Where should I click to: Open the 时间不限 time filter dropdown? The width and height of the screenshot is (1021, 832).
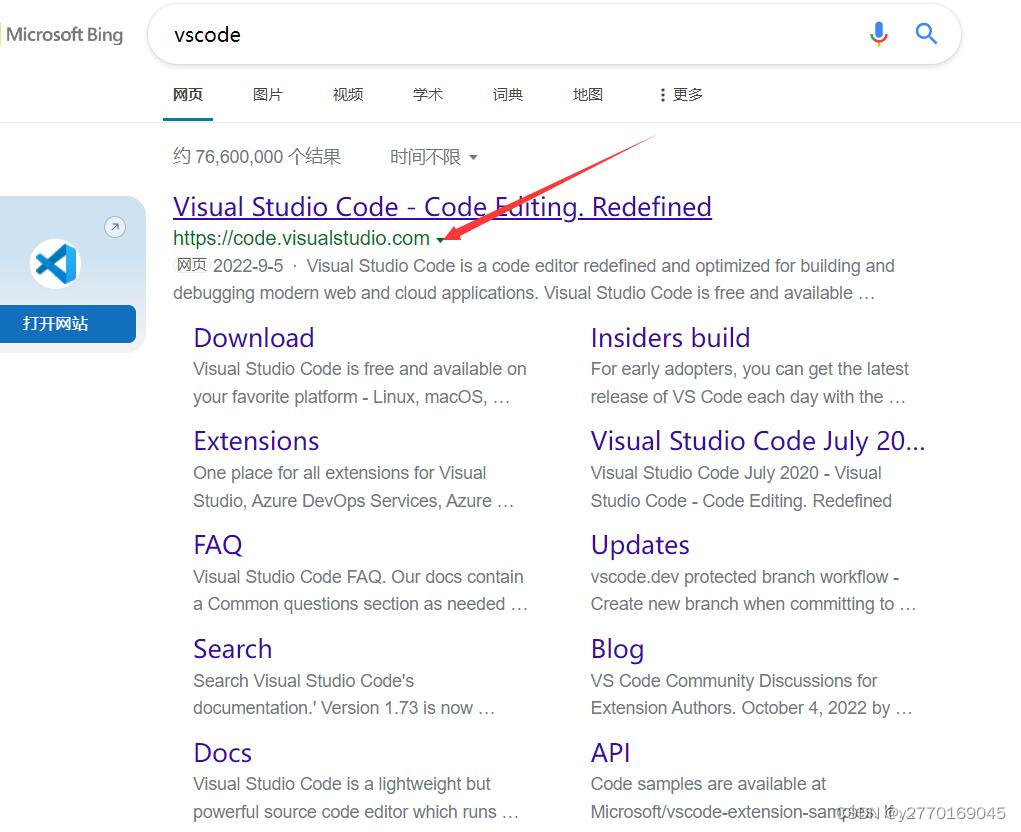434,157
